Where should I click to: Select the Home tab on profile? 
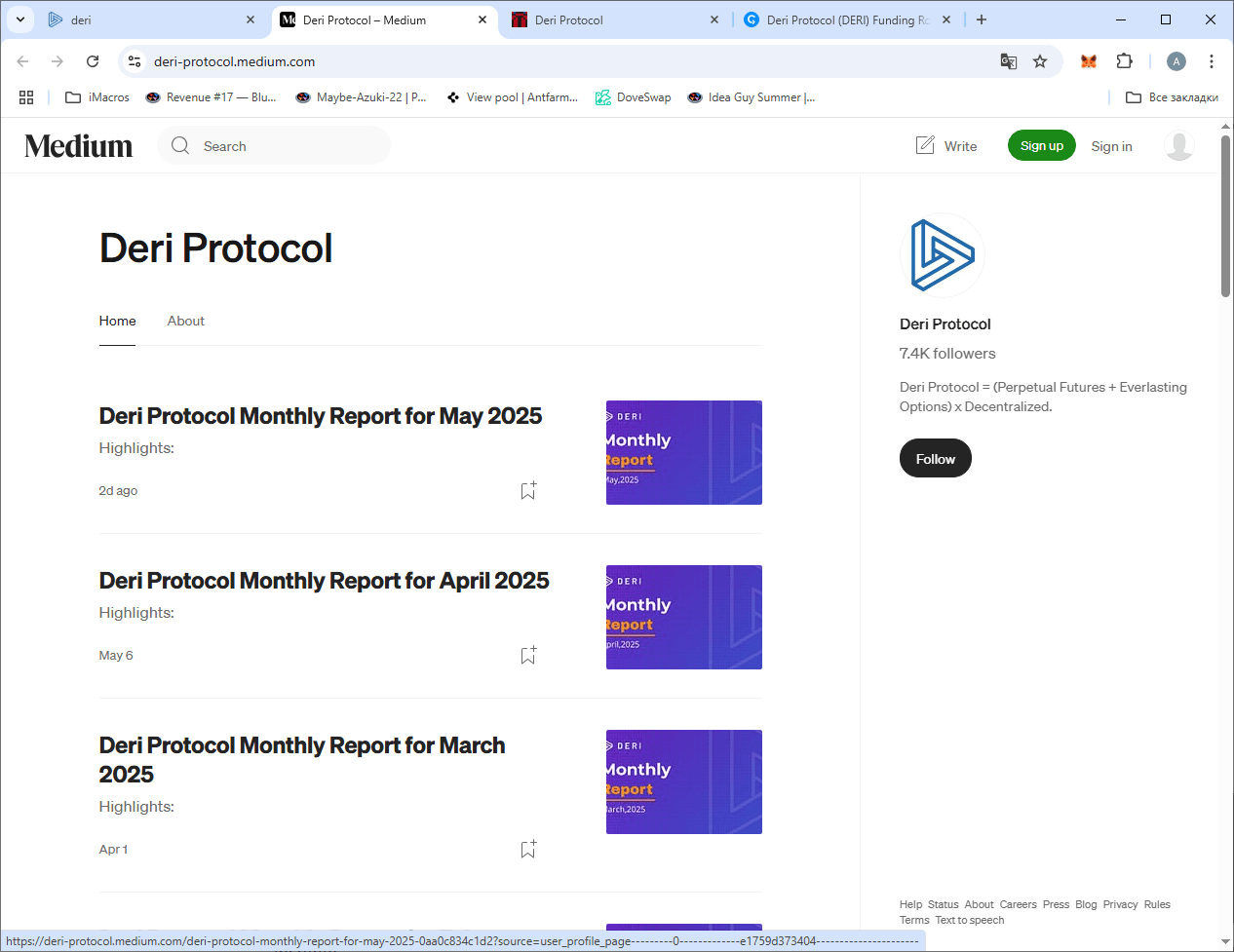pos(117,321)
